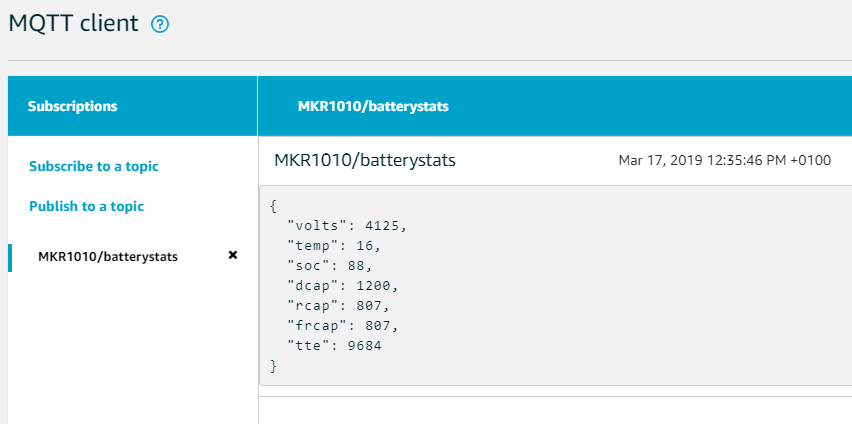Remove the MKR1010/batterystats subscription with X
This screenshot has height=424, width=852.
pos(233,255)
